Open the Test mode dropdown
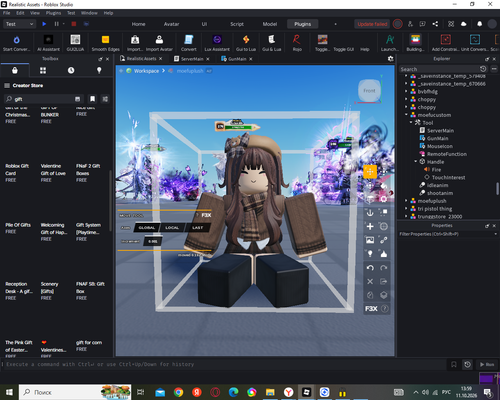 [x=19, y=24]
